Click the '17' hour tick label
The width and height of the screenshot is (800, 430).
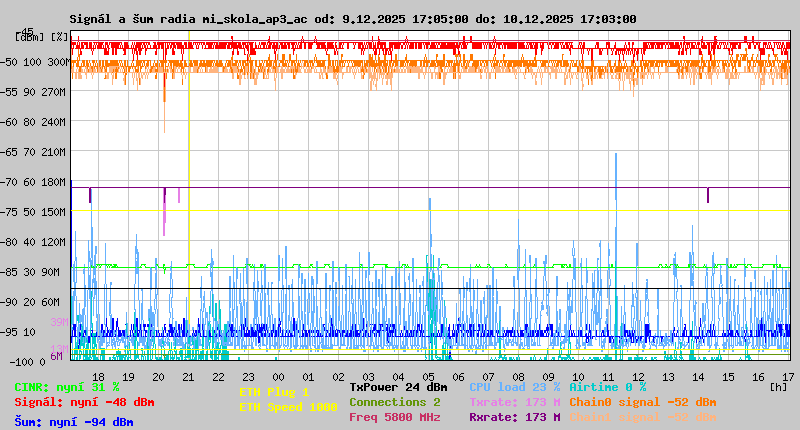click(788, 377)
